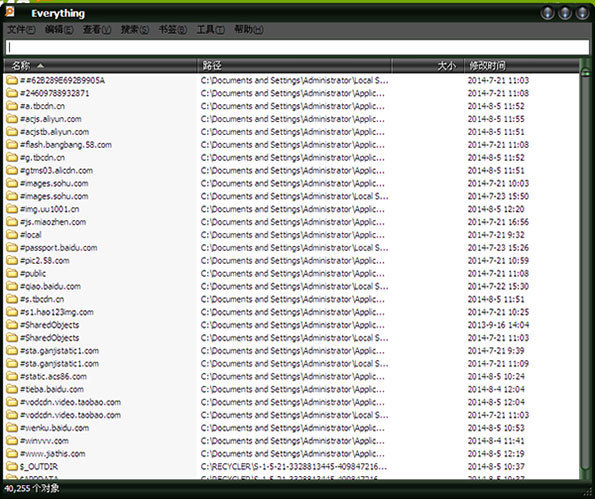Viewport: 595px width, 499px height.
Task: Select the #sta.ganjistatic1.com row dated 2014-7-21 9:39
Action: [x=291, y=351]
